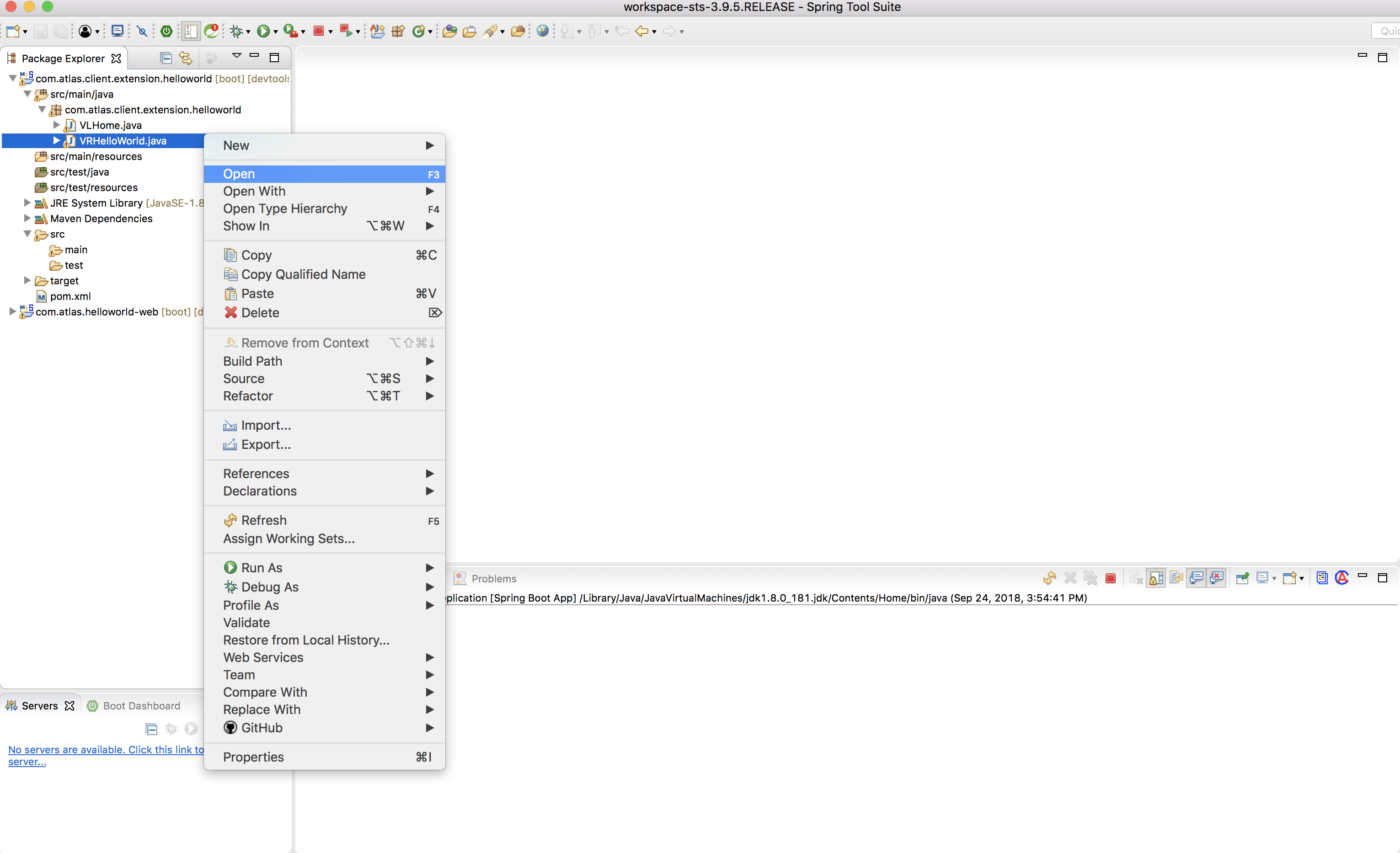This screenshot has height=853, width=1400.
Task: Click the Display Selected Console monitor icon
Action: click(x=1262, y=578)
